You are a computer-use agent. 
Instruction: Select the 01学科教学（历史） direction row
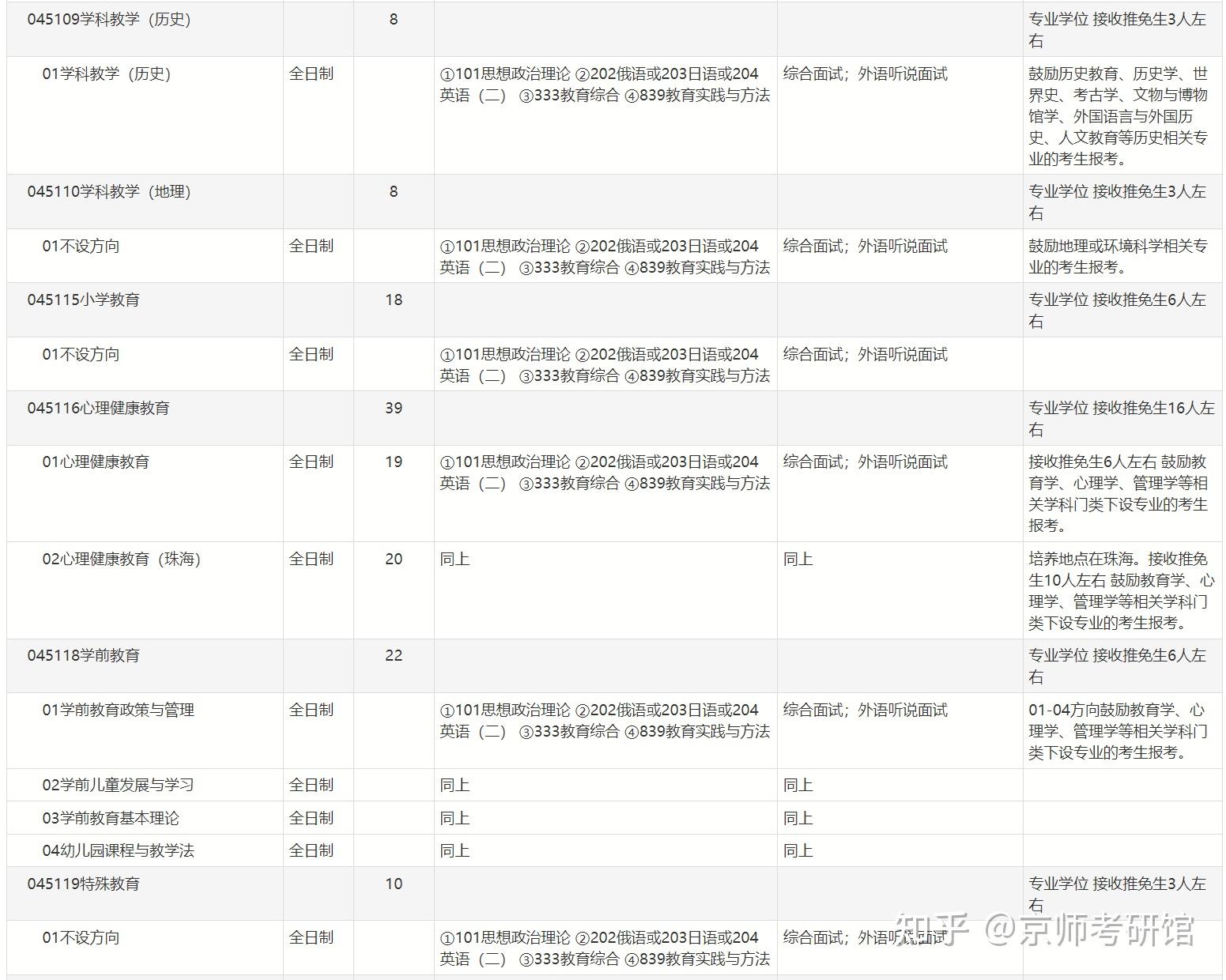coord(614,115)
